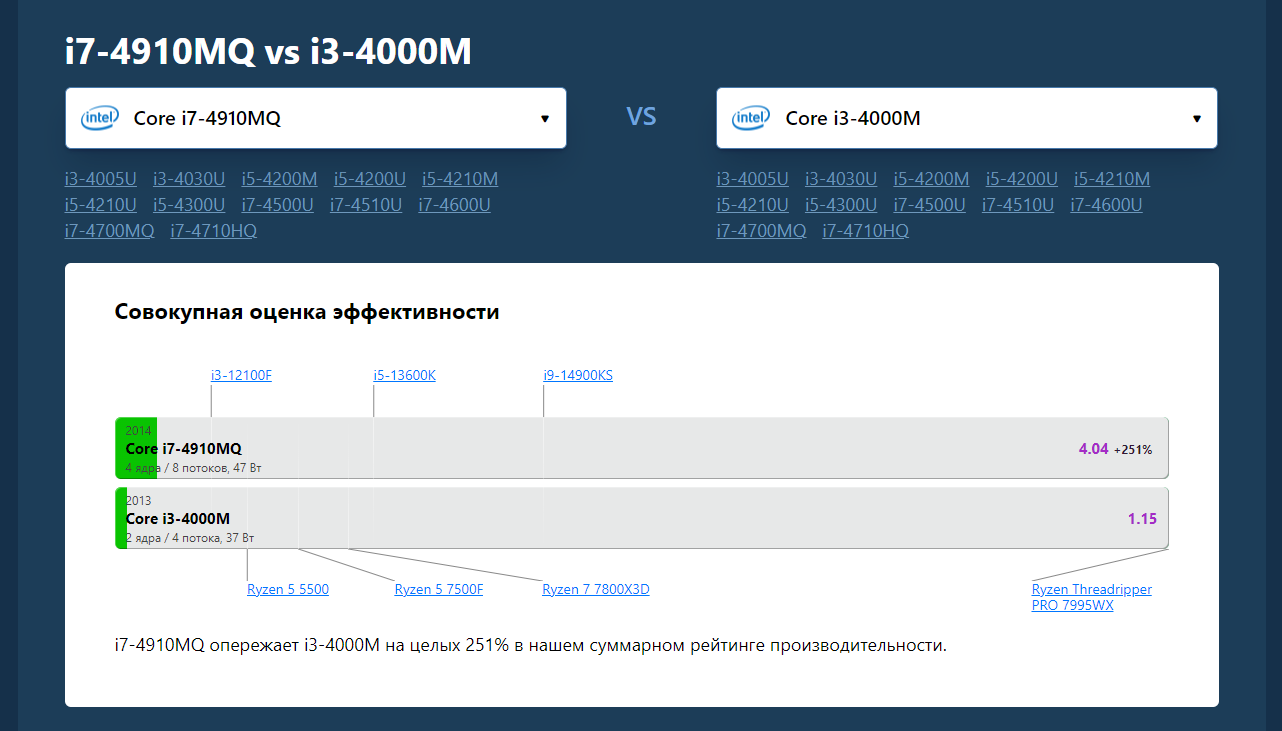Pick i7-4500U link under the i7-4910MQ selector
The height and width of the screenshot is (731, 1282).
[x=278, y=205]
